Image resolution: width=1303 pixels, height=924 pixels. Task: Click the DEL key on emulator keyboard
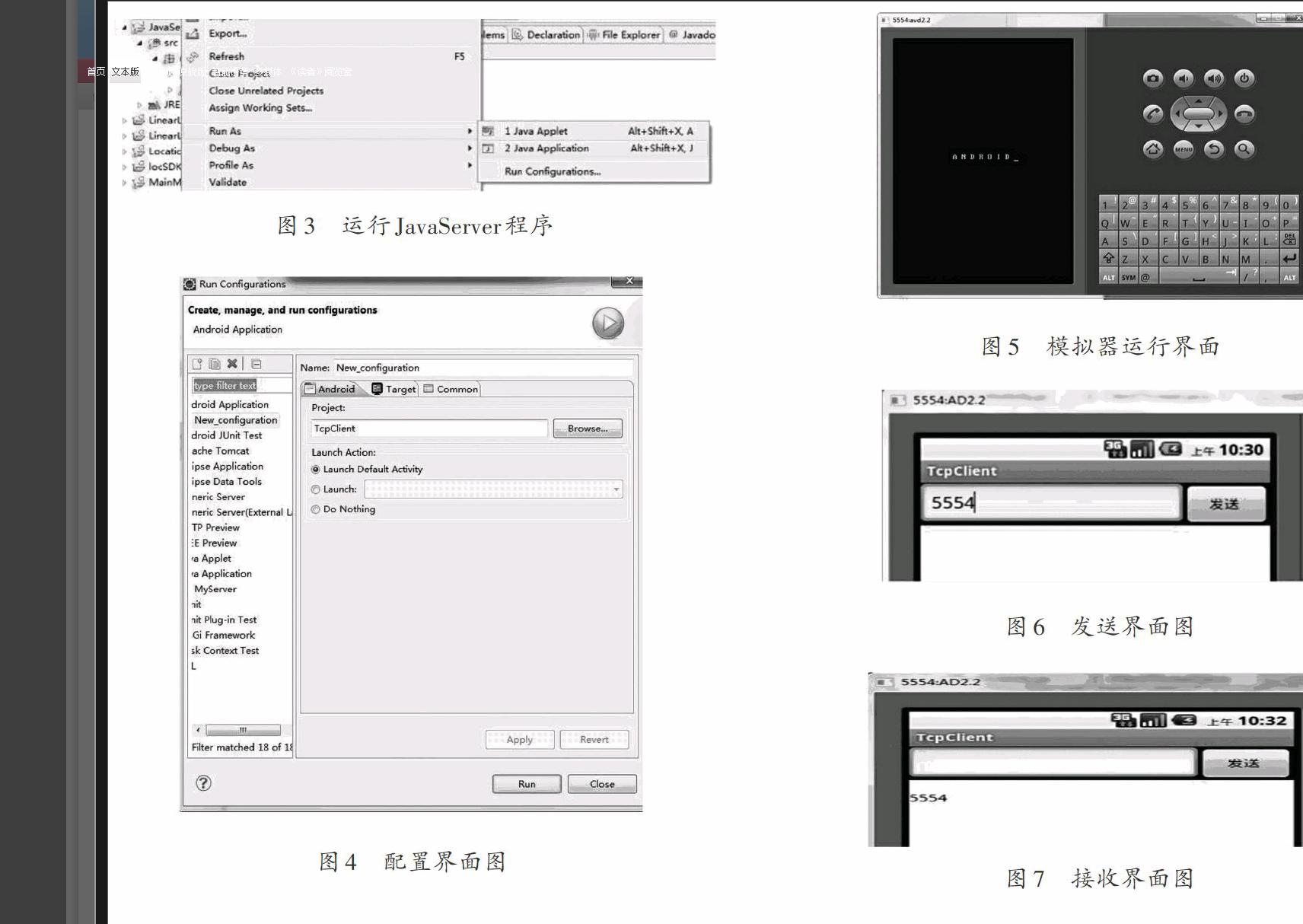pos(1289,240)
